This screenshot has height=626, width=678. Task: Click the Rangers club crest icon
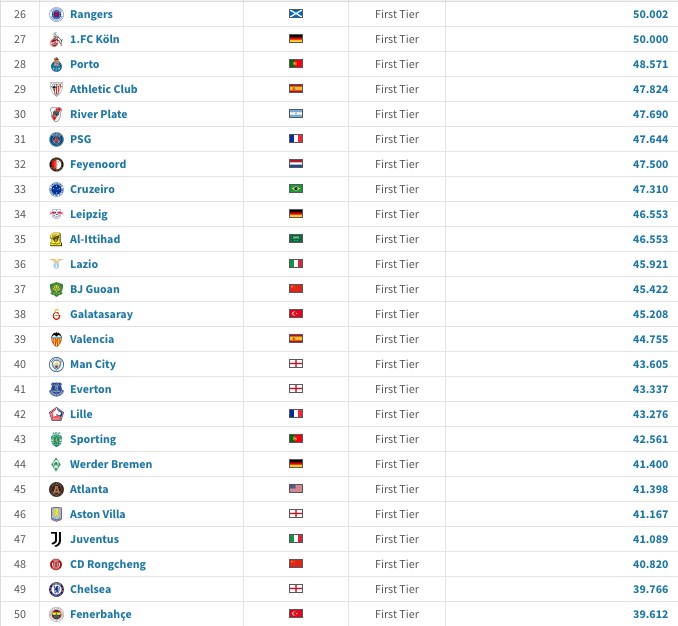(x=56, y=14)
